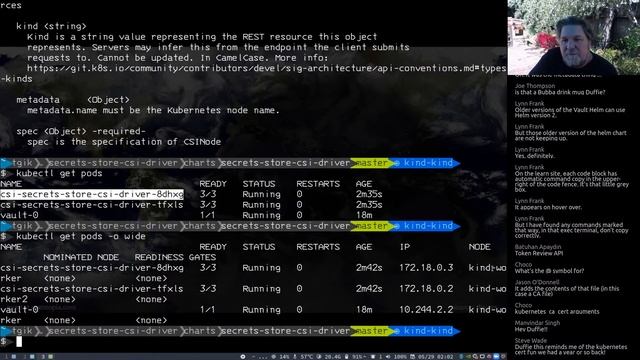Click the 'kind <string>' field heading
Viewport: 640px width, 360px height.
point(51,26)
